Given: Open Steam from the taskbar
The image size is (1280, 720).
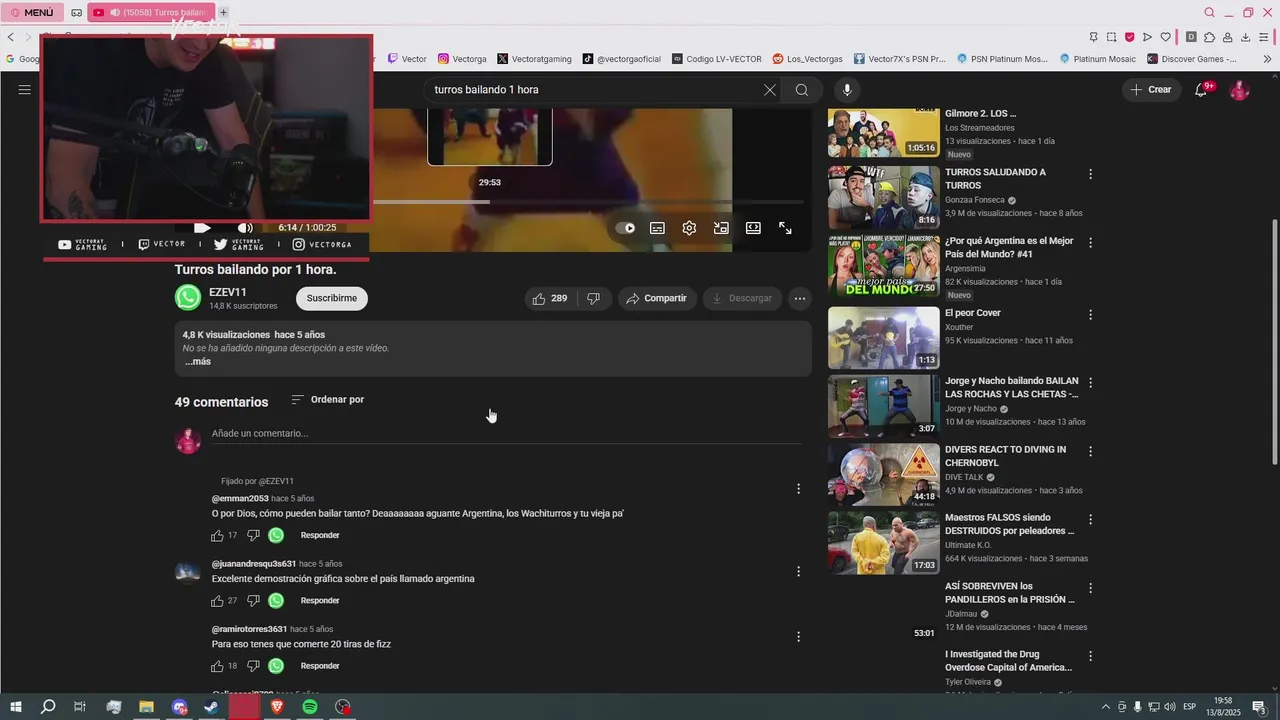Looking at the screenshot, I should [x=211, y=707].
